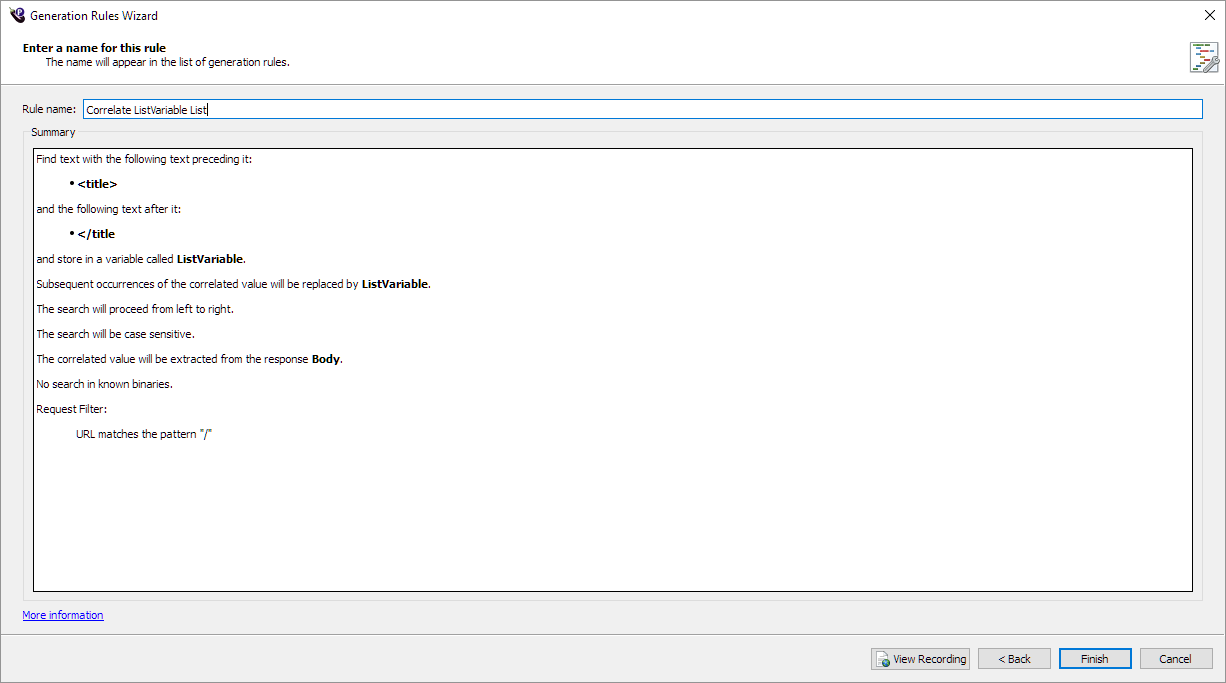1226x683 pixels.
Task: Click the "Request Filter:" heading in the summary
Action: tap(71, 409)
